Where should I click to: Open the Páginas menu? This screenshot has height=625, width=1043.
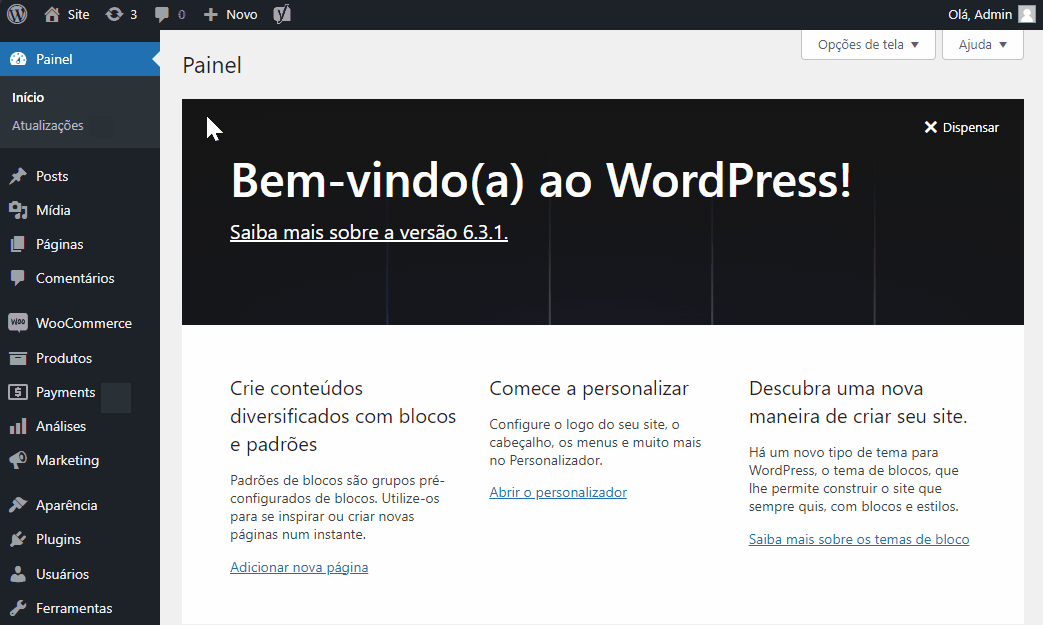59,244
